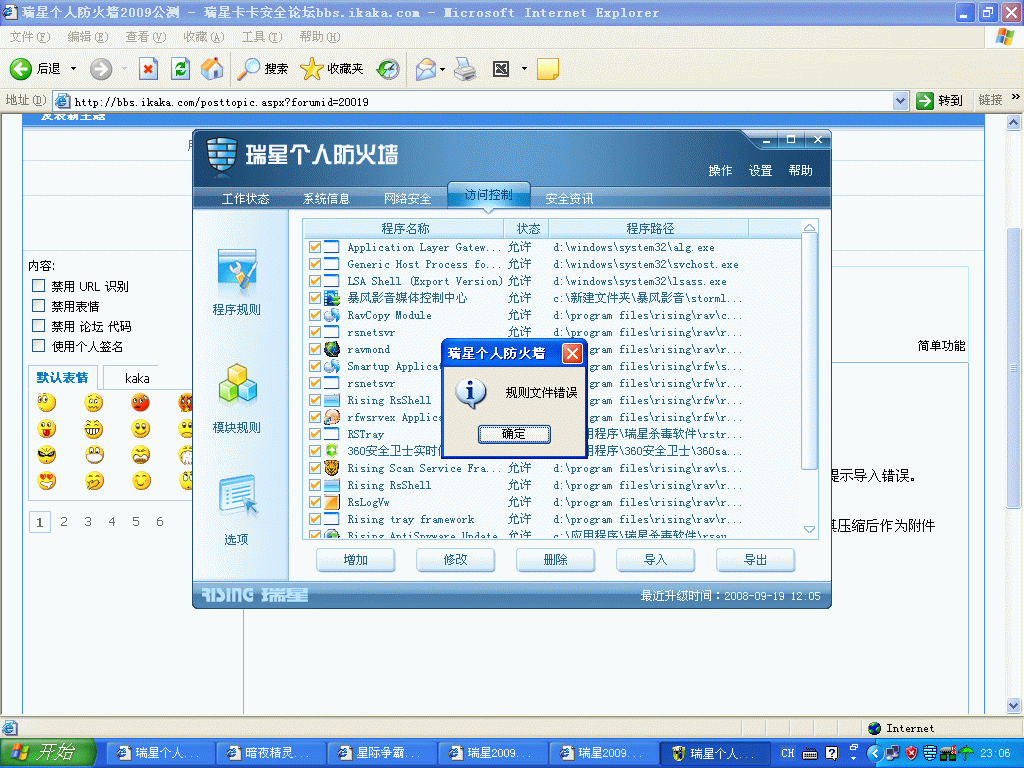Open 暗夜精灵 taskbar window
The width and height of the screenshot is (1024, 768).
coord(270,753)
